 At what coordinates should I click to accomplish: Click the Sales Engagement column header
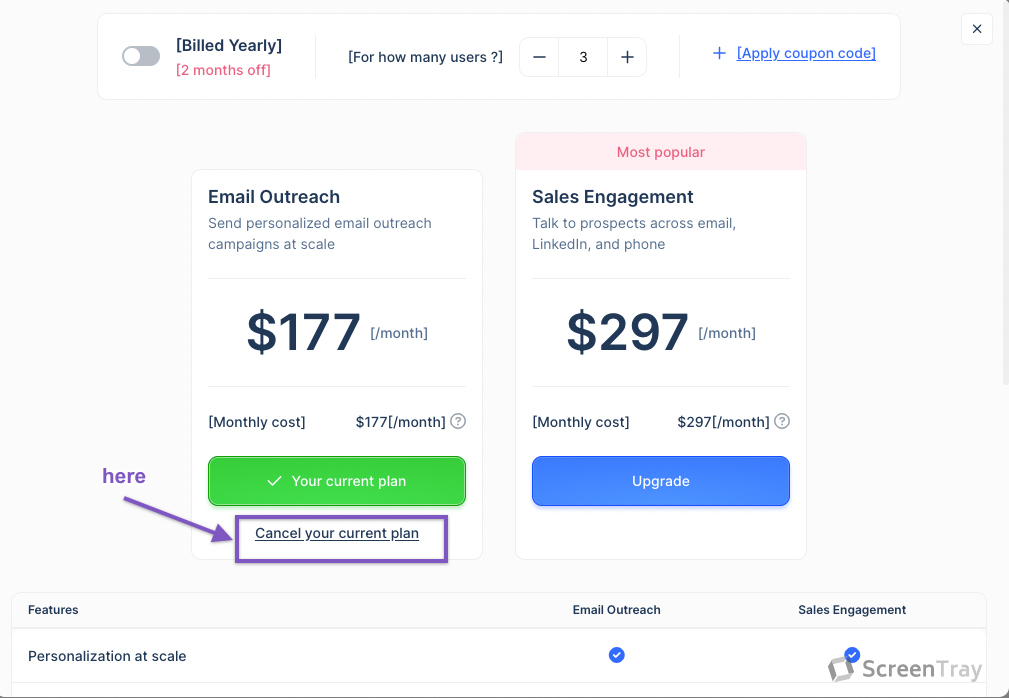pos(852,610)
